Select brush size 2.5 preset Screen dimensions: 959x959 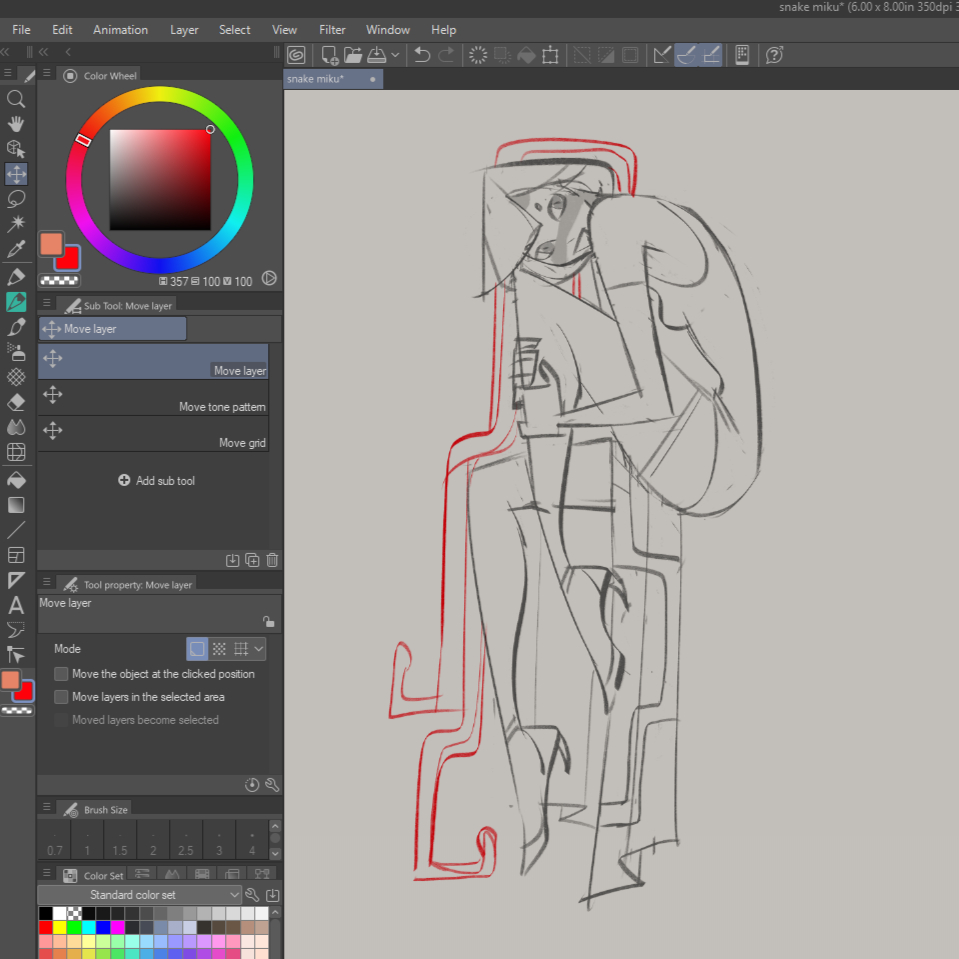click(185, 841)
